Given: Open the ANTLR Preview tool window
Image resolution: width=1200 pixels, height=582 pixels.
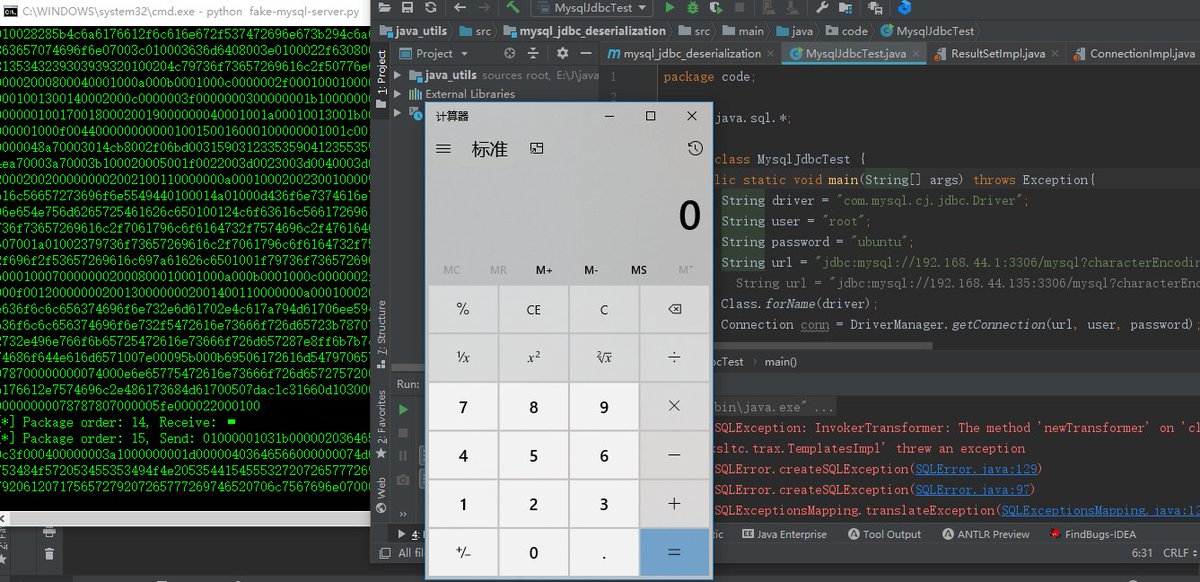Looking at the screenshot, I should [x=985, y=534].
